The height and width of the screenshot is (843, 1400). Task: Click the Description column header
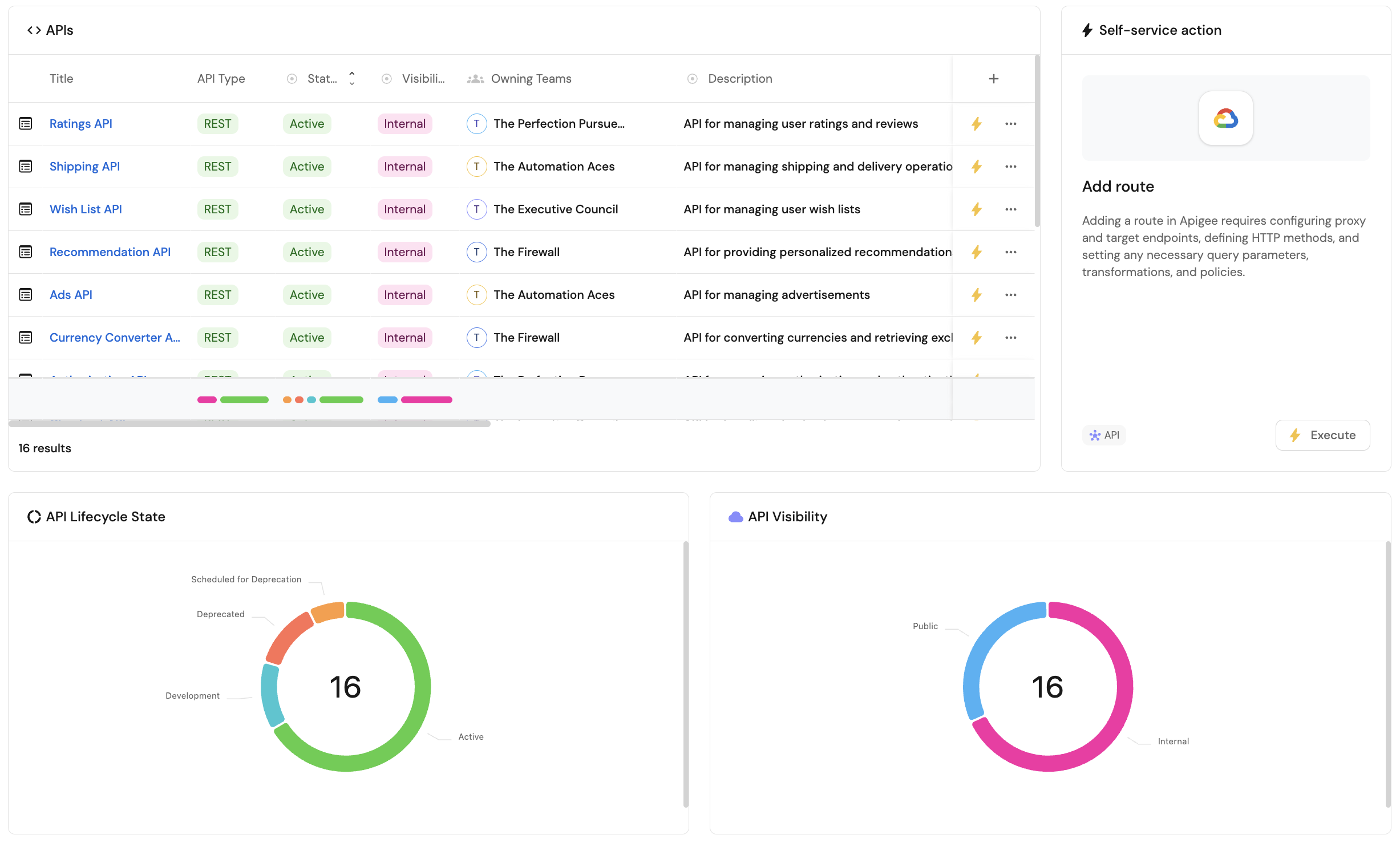pos(739,79)
